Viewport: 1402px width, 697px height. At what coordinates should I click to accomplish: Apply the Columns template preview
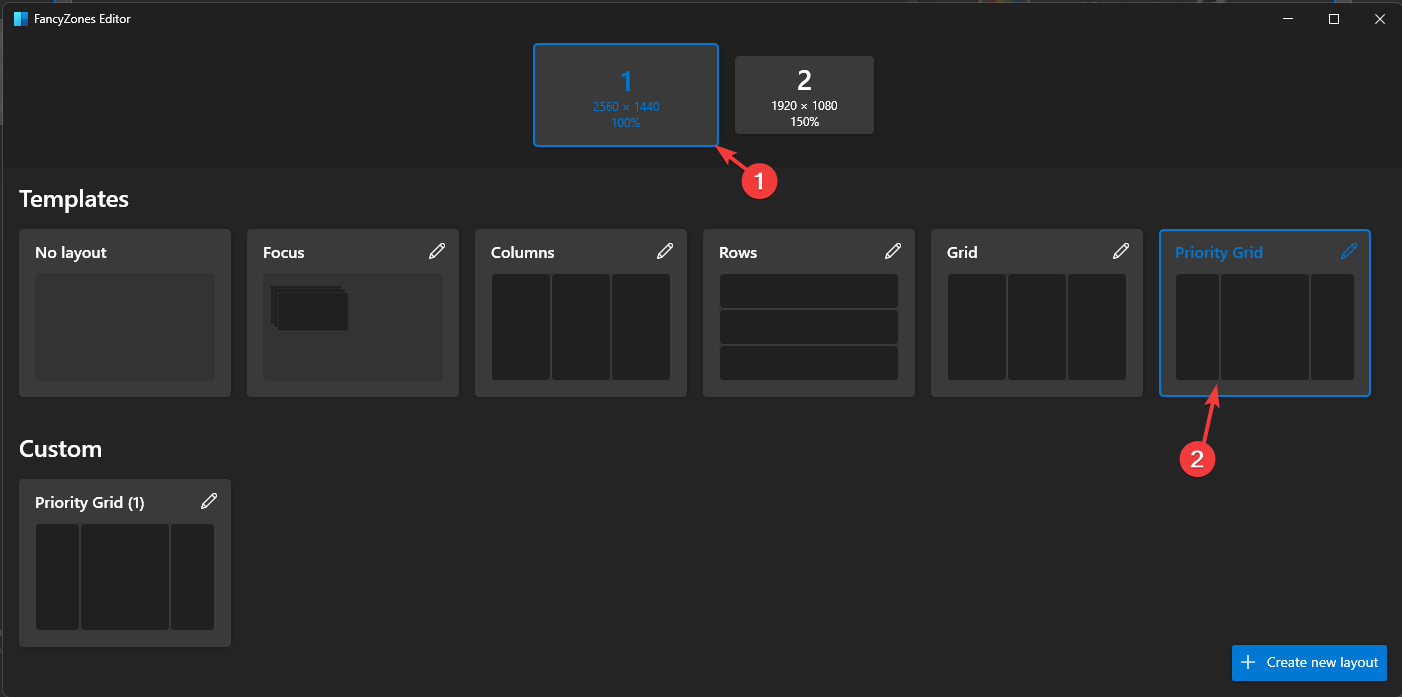[x=581, y=327]
